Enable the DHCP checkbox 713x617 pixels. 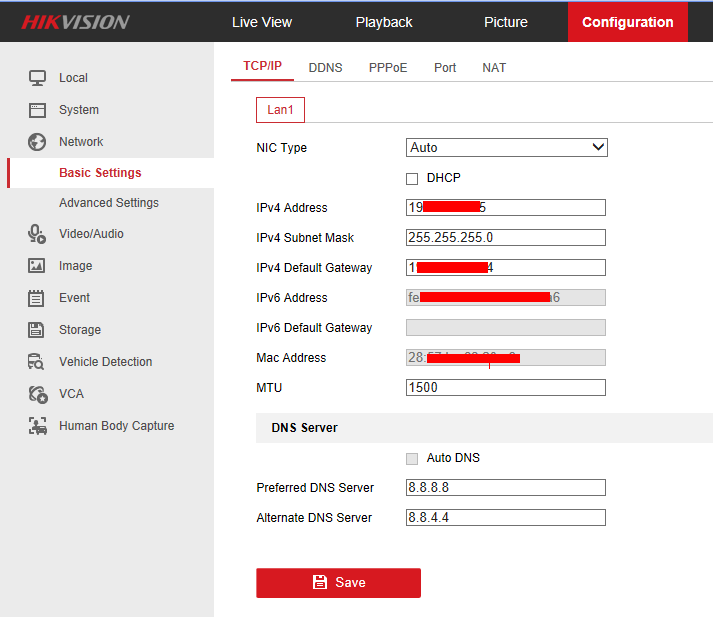[412, 178]
